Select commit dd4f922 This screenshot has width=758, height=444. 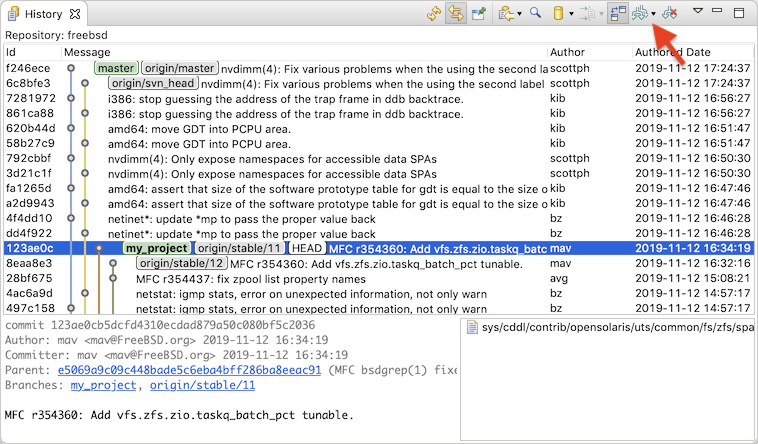click(378, 233)
